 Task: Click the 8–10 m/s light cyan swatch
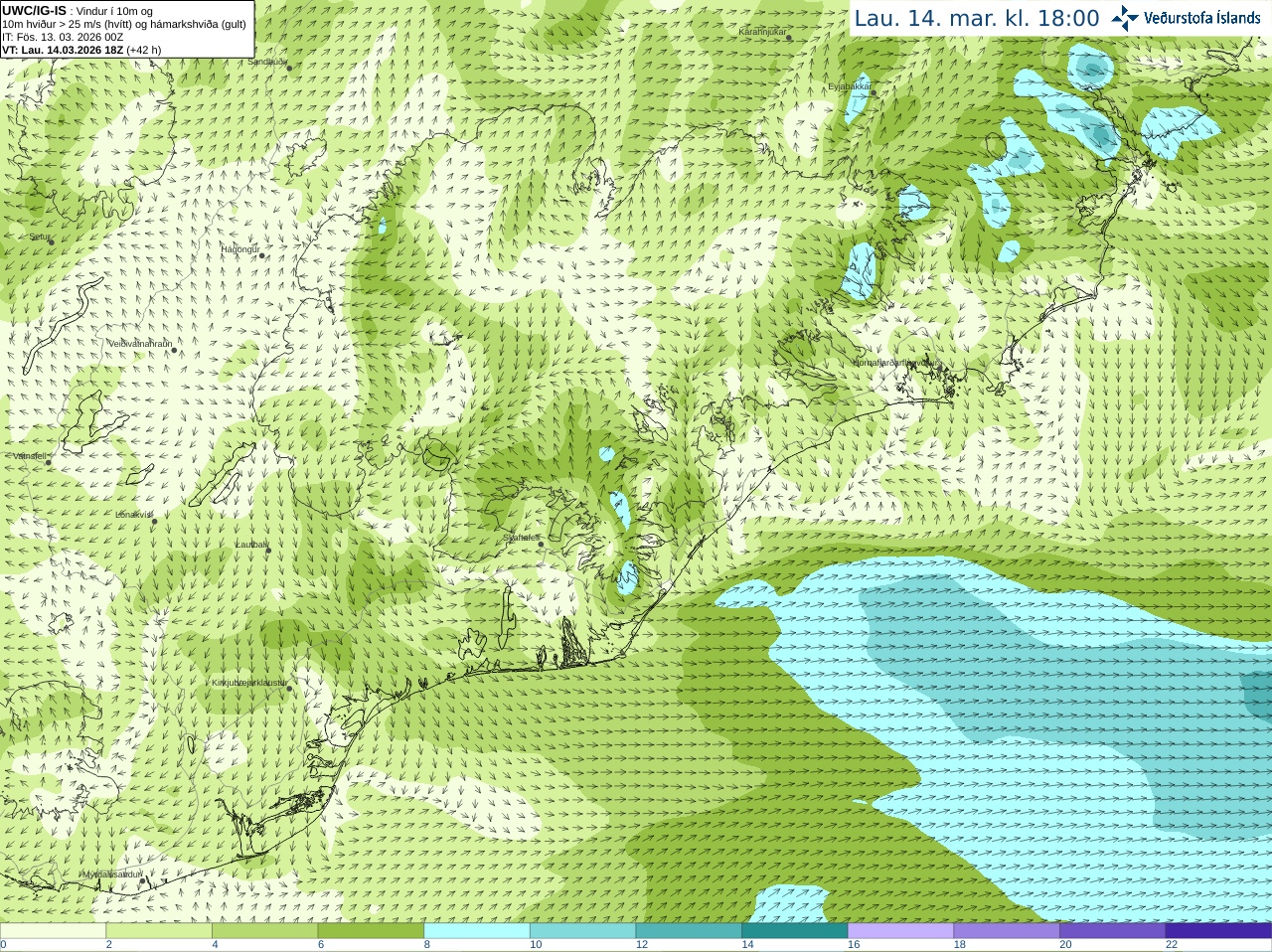477,931
